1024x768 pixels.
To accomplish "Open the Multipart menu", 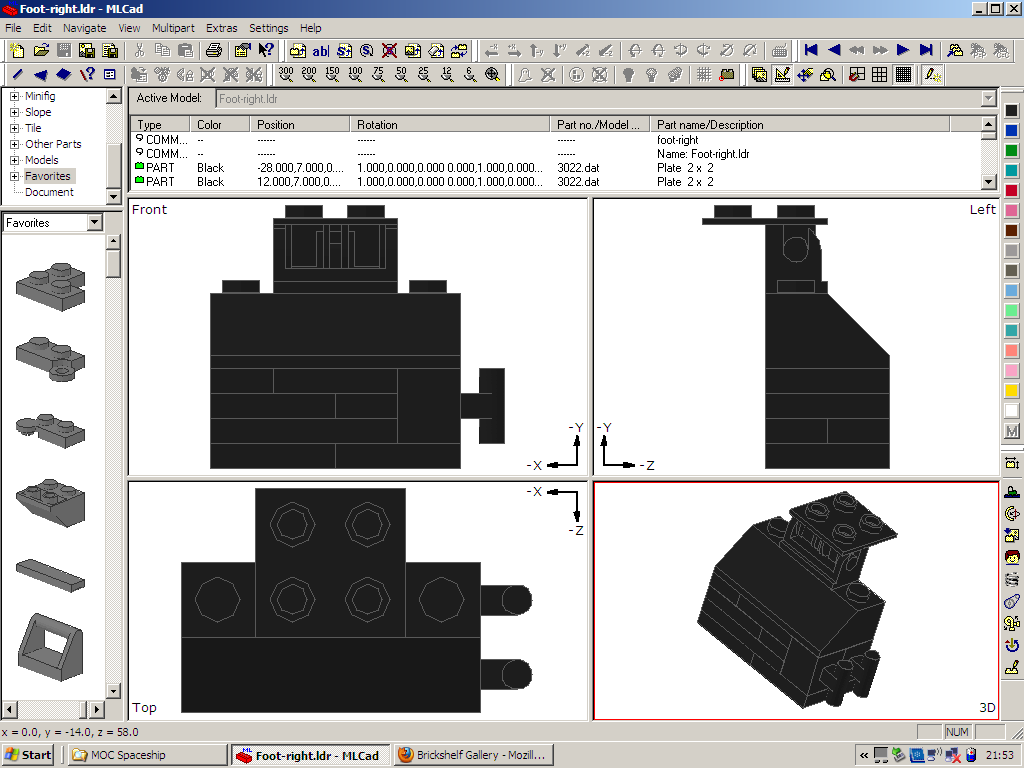I will tap(173, 28).
